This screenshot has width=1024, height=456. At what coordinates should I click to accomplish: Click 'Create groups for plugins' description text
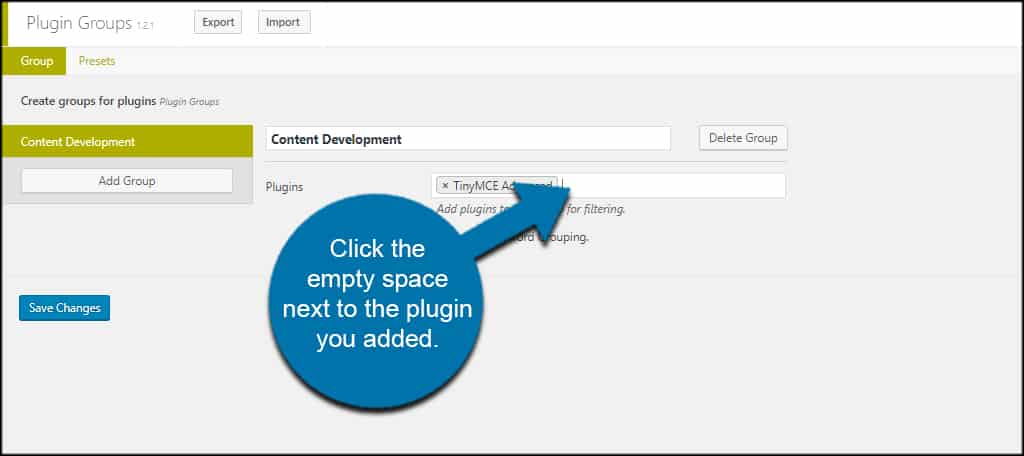[x=88, y=101]
